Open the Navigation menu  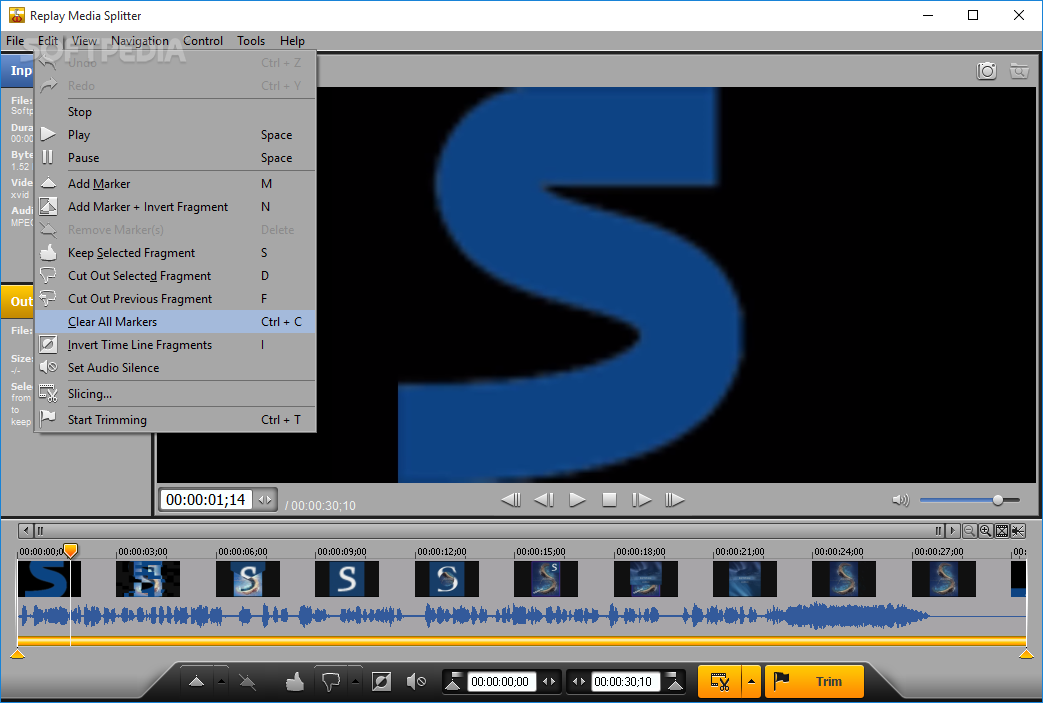(140, 41)
